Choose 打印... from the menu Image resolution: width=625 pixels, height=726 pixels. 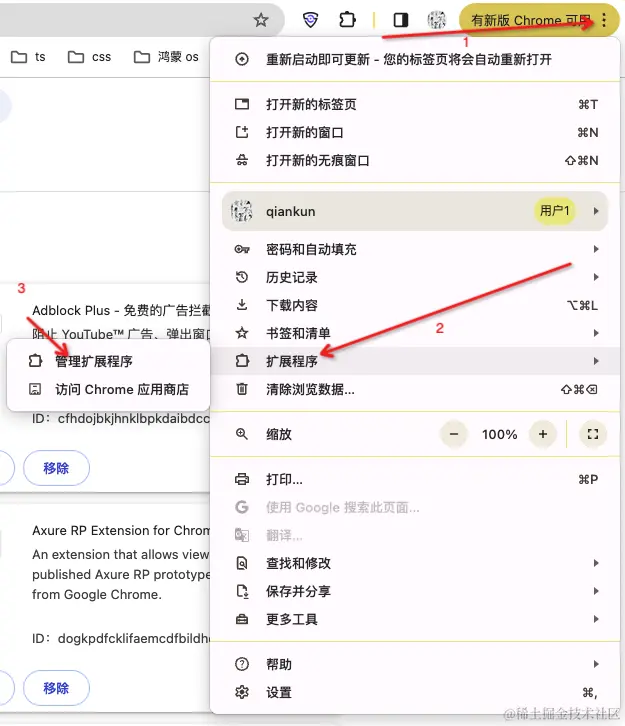pyautogui.click(x=415, y=479)
